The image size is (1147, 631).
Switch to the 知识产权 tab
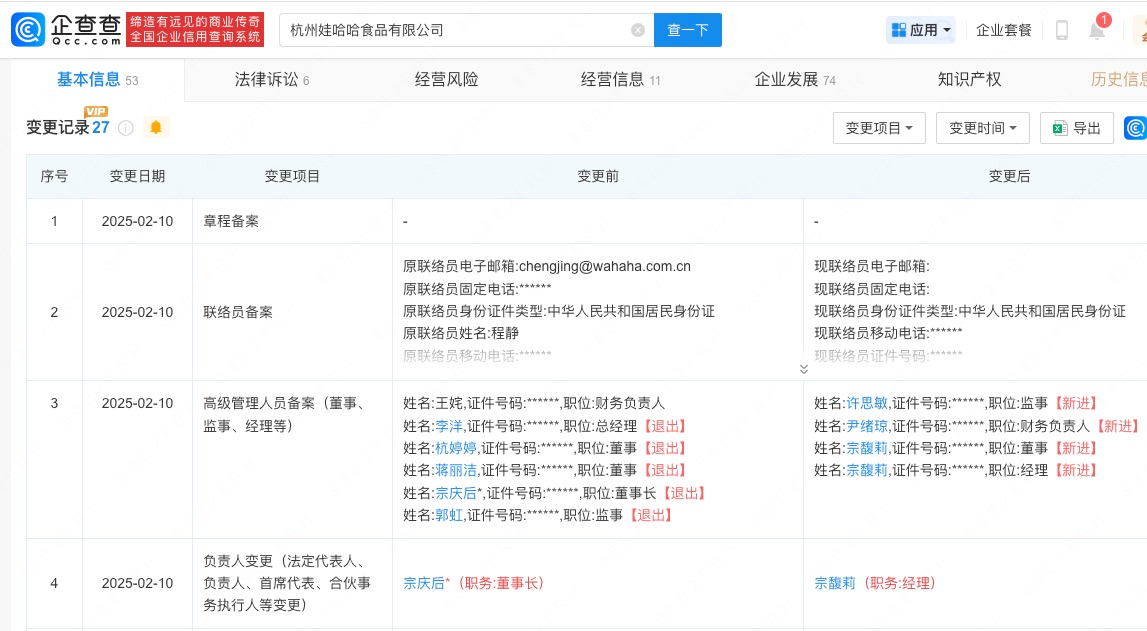(969, 80)
